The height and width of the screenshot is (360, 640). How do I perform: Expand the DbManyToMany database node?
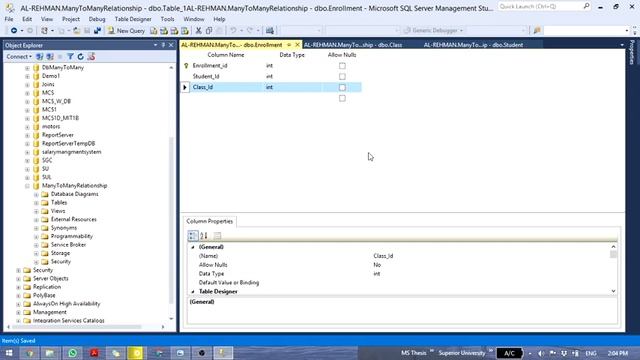pos(27,68)
